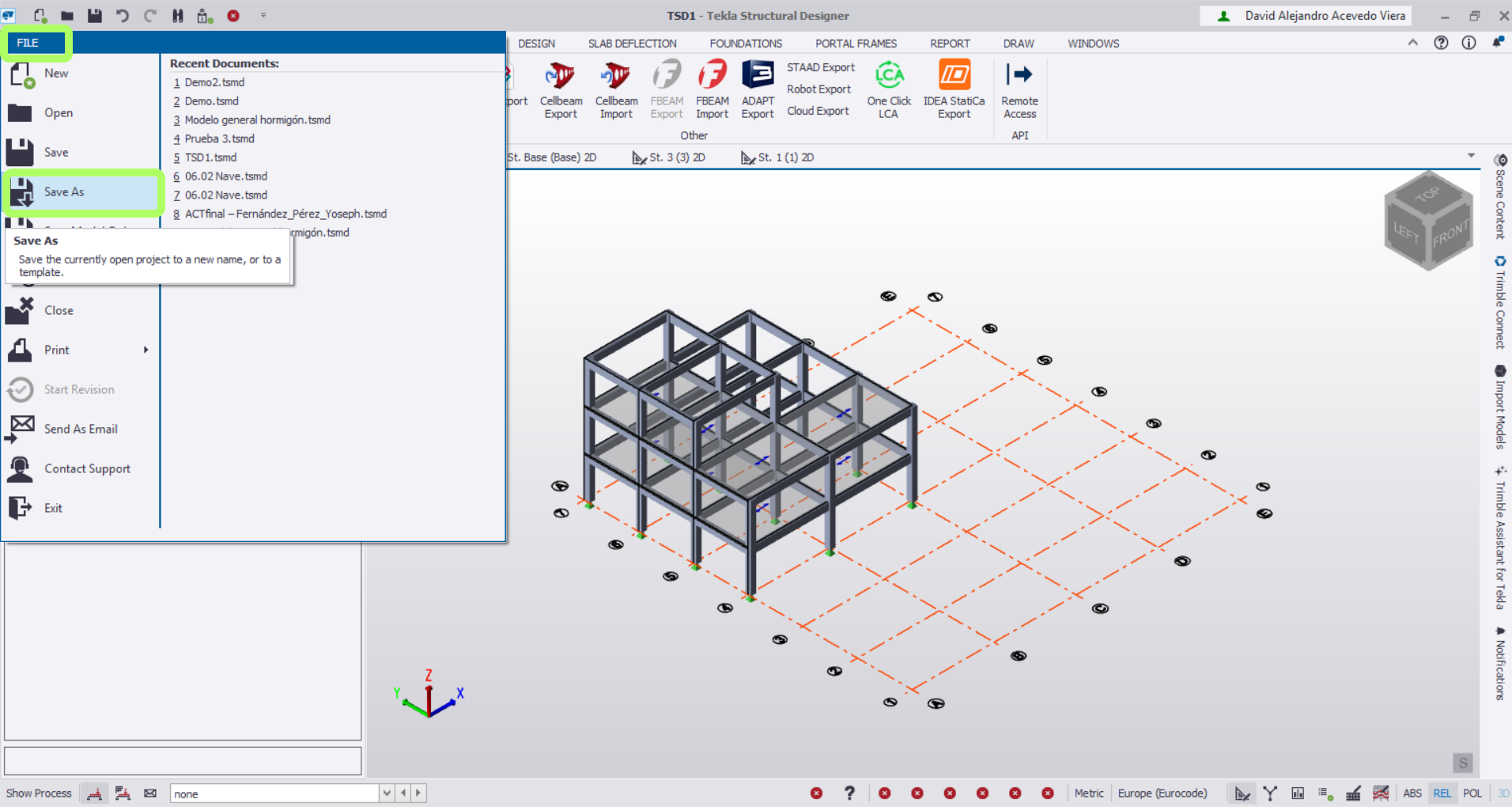This screenshot has width=1512, height=807.
Task: Undo the last action using the title bar arrow
Action: [x=123, y=16]
